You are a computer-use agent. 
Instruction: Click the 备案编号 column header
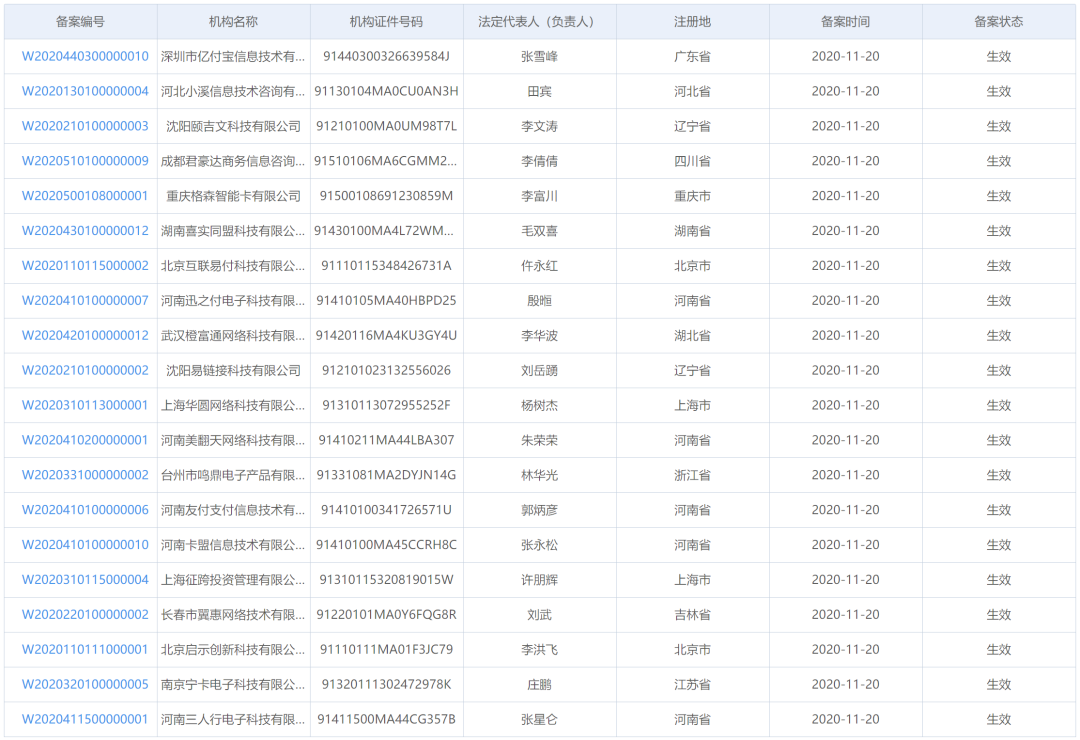coord(81,21)
